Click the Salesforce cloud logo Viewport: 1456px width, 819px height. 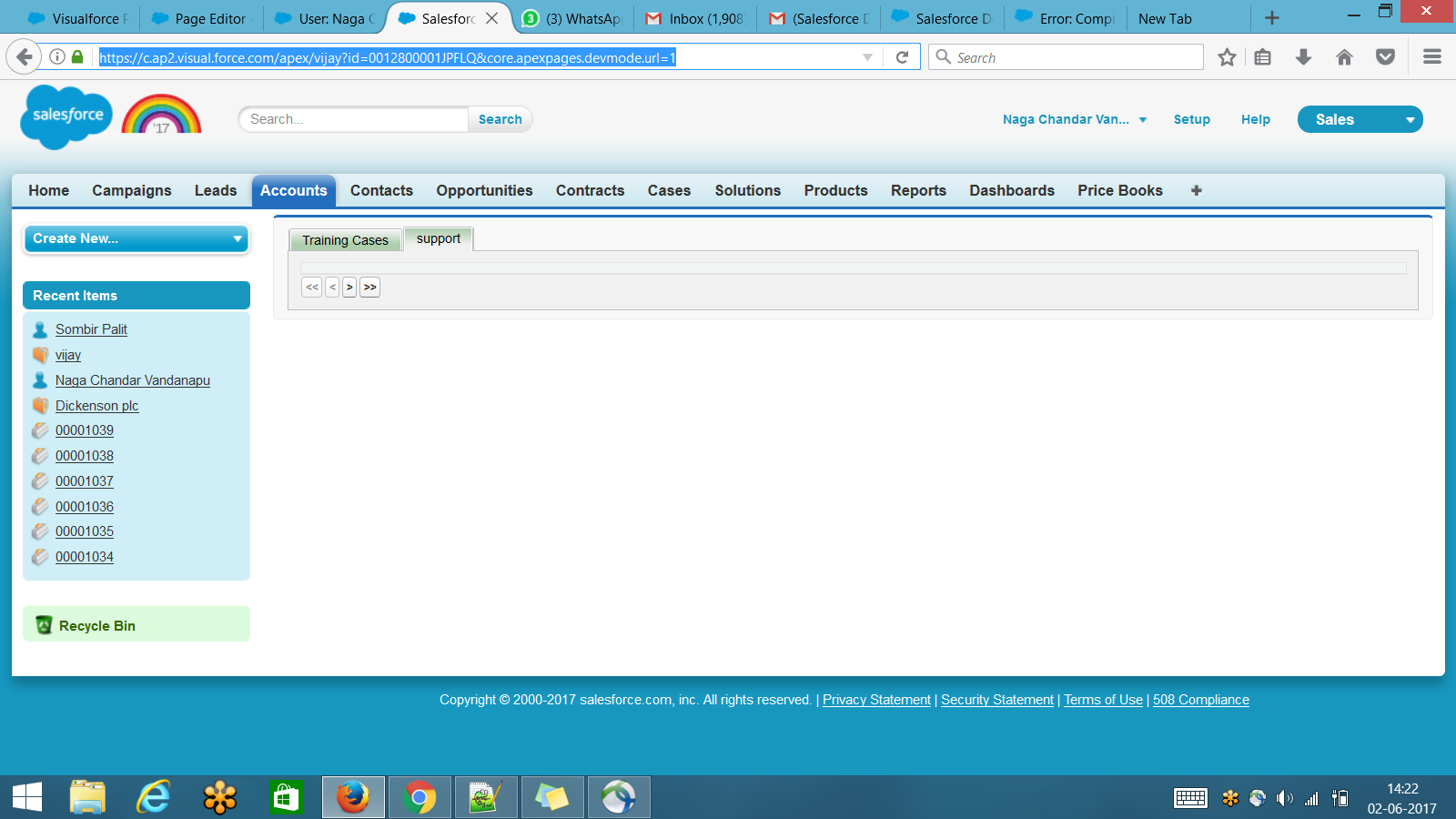66,116
